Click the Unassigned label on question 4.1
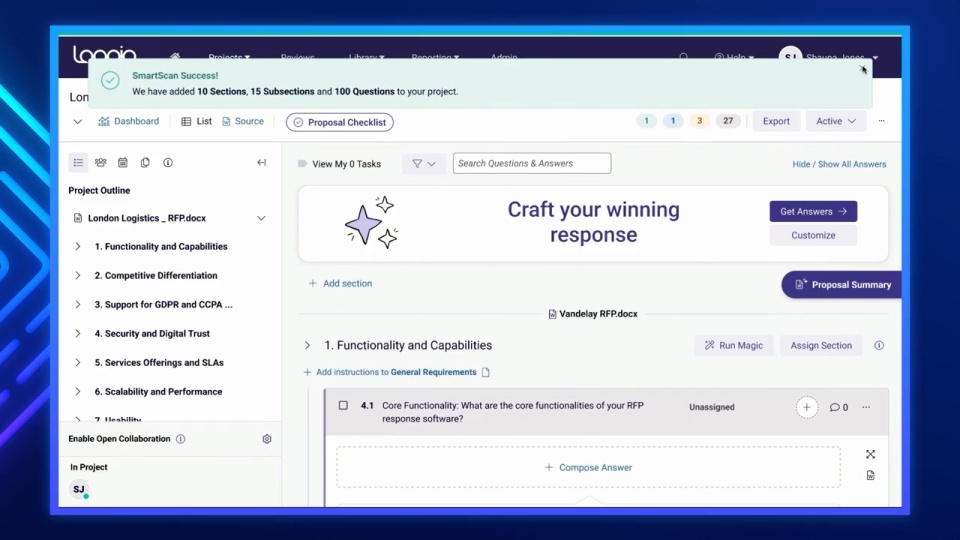 click(x=711, y=407)
